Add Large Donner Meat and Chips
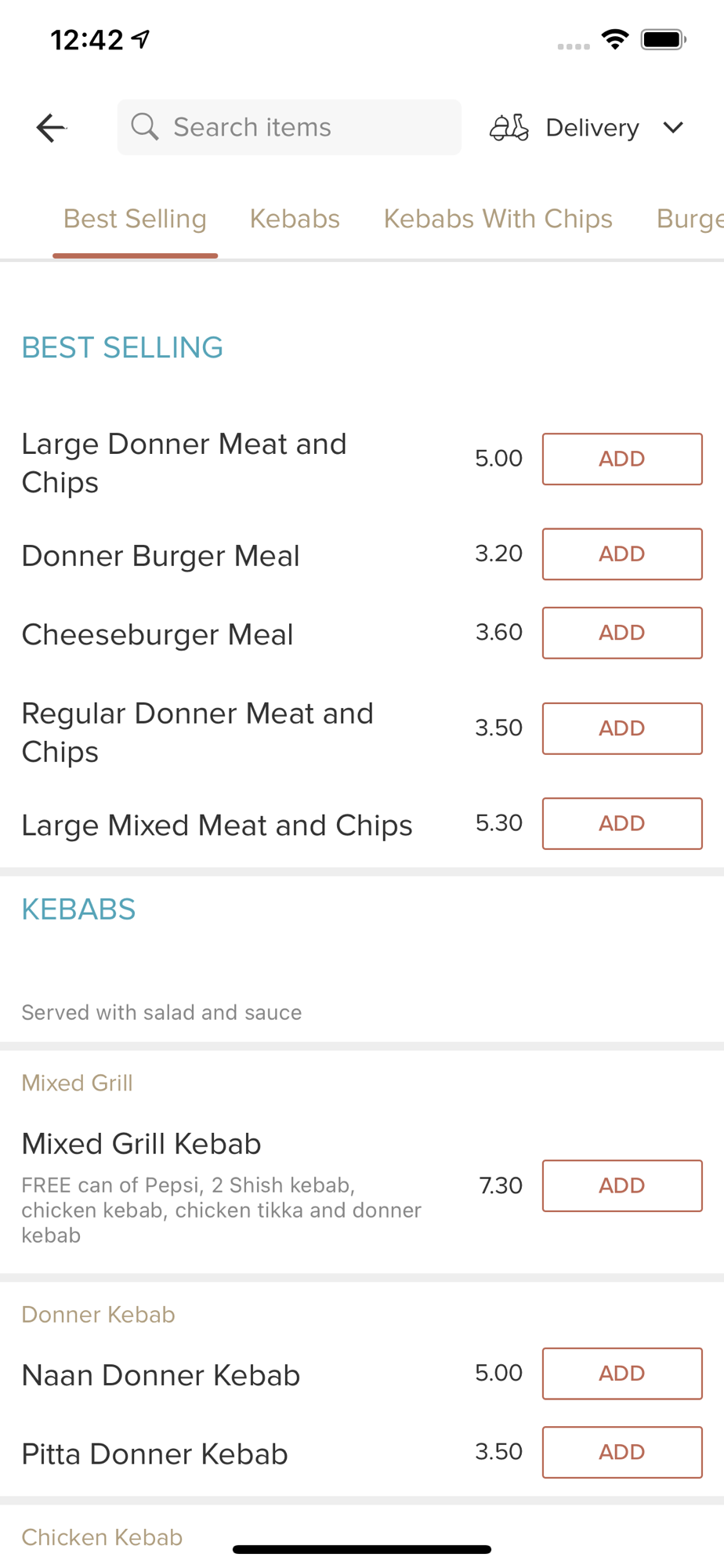This screenshot has width=724, height=1568. (x=622, y=459)
